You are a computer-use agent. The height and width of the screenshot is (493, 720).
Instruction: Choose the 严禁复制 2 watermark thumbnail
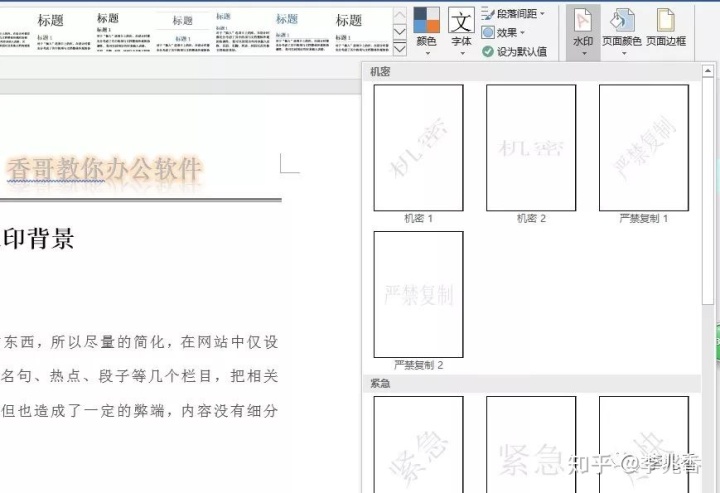(x=418, y=294)
